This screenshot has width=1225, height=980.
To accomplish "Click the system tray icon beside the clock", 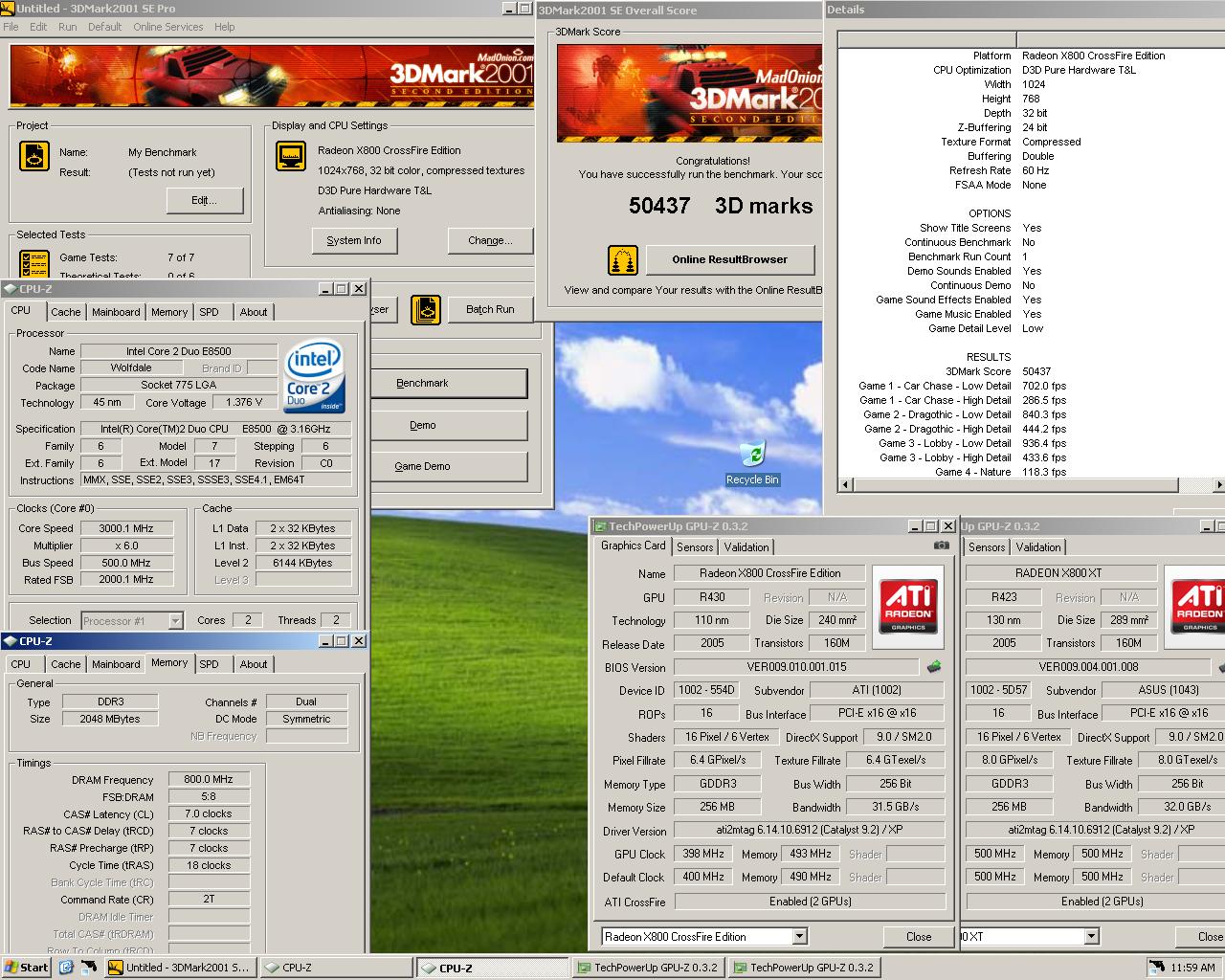I will tap(1157, 968).
